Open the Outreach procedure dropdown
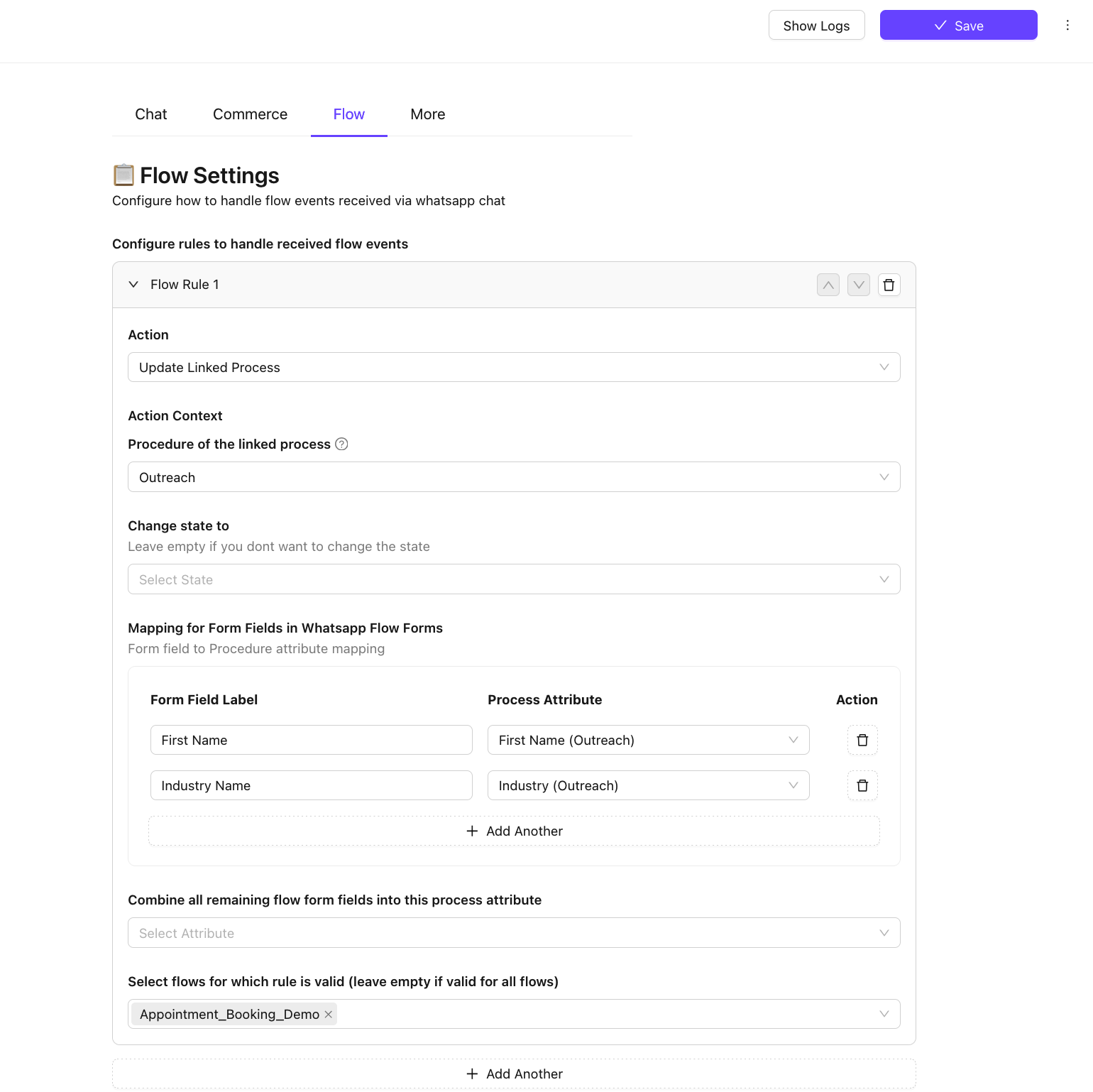The height and width of the screenshot is (1092, 1093). point(513,477)
